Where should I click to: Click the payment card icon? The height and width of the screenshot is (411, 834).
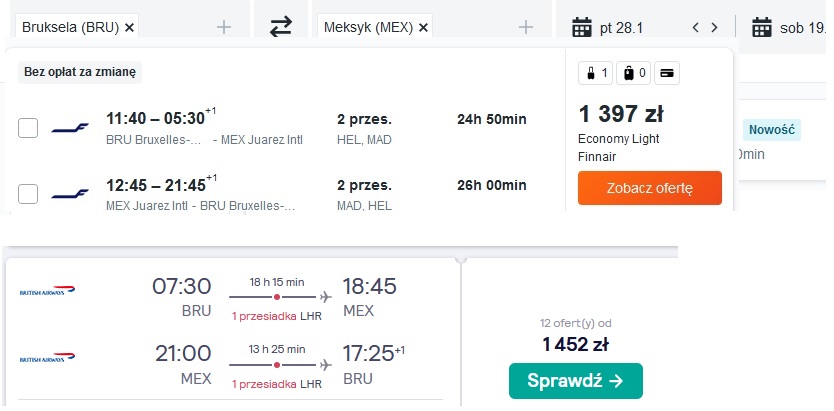coord(666,73)
